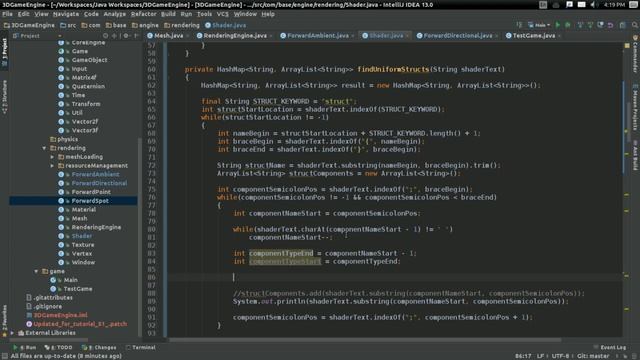Screen dimensions: 640x360
Task: Click the system volume speaker icon
Action: (x=593, y=4)
